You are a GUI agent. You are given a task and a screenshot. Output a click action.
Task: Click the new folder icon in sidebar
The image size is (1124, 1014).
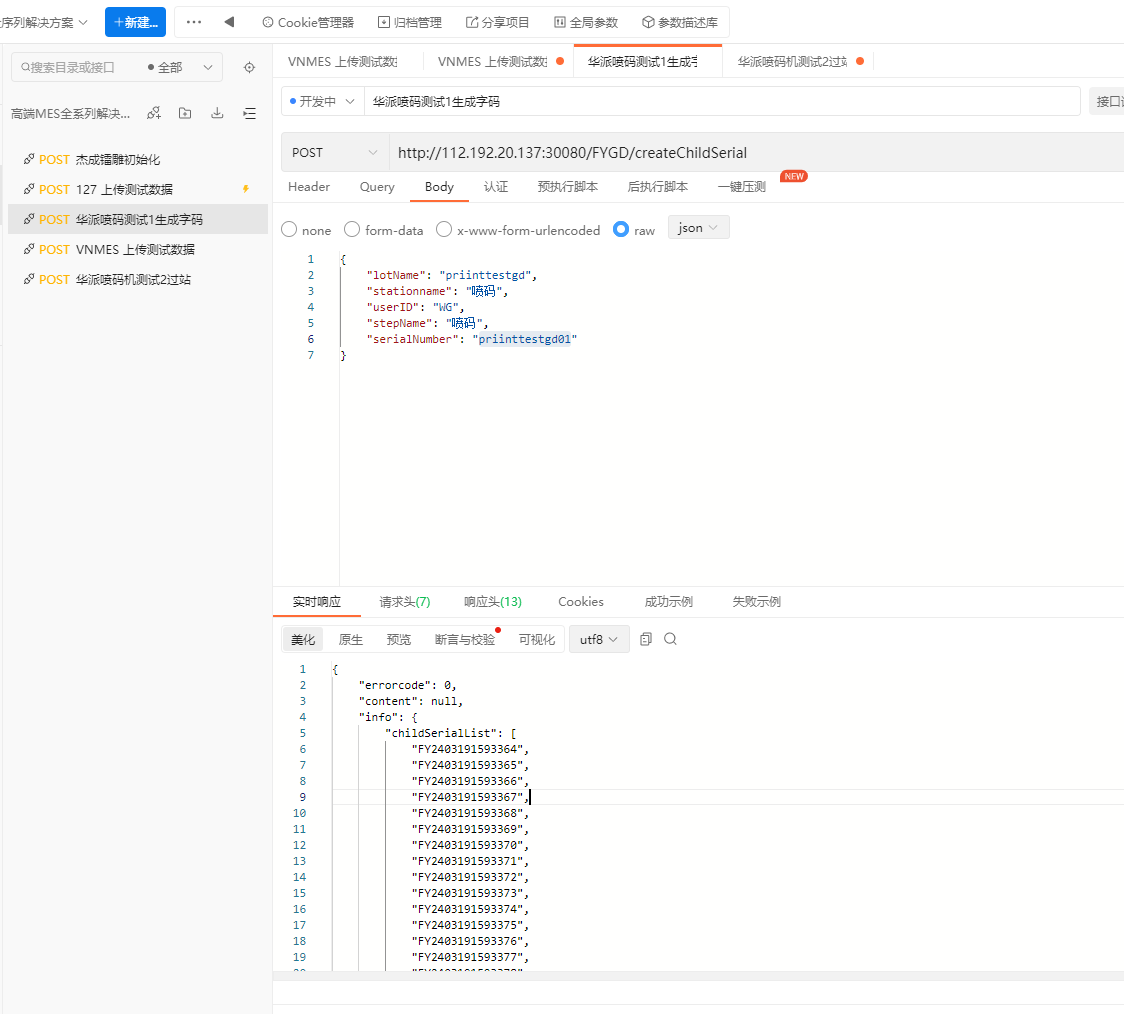coord(185,114)
